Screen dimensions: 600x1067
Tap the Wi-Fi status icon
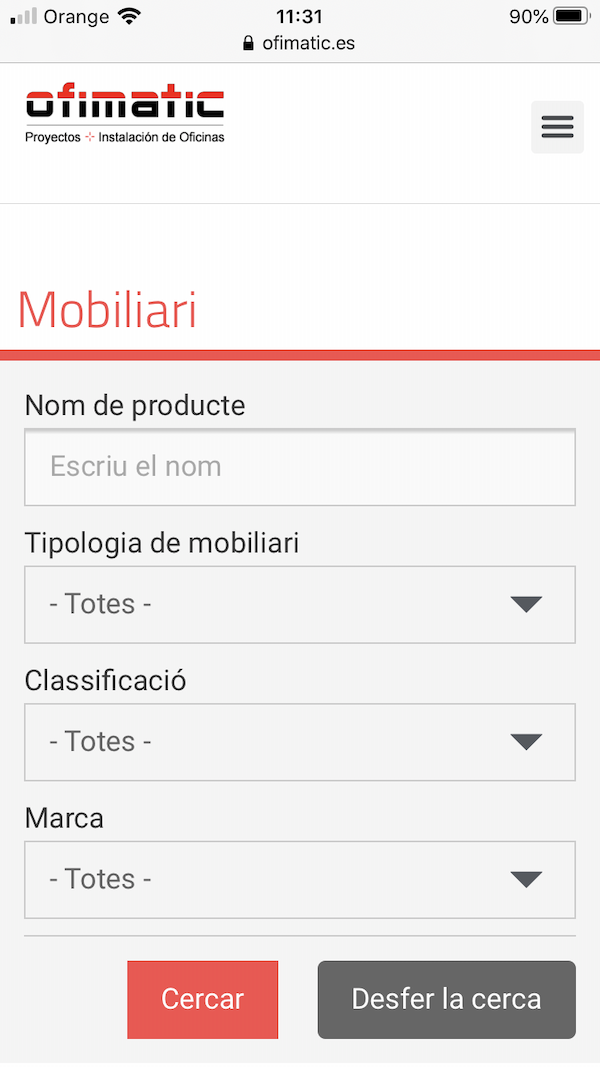click(129, 16)
